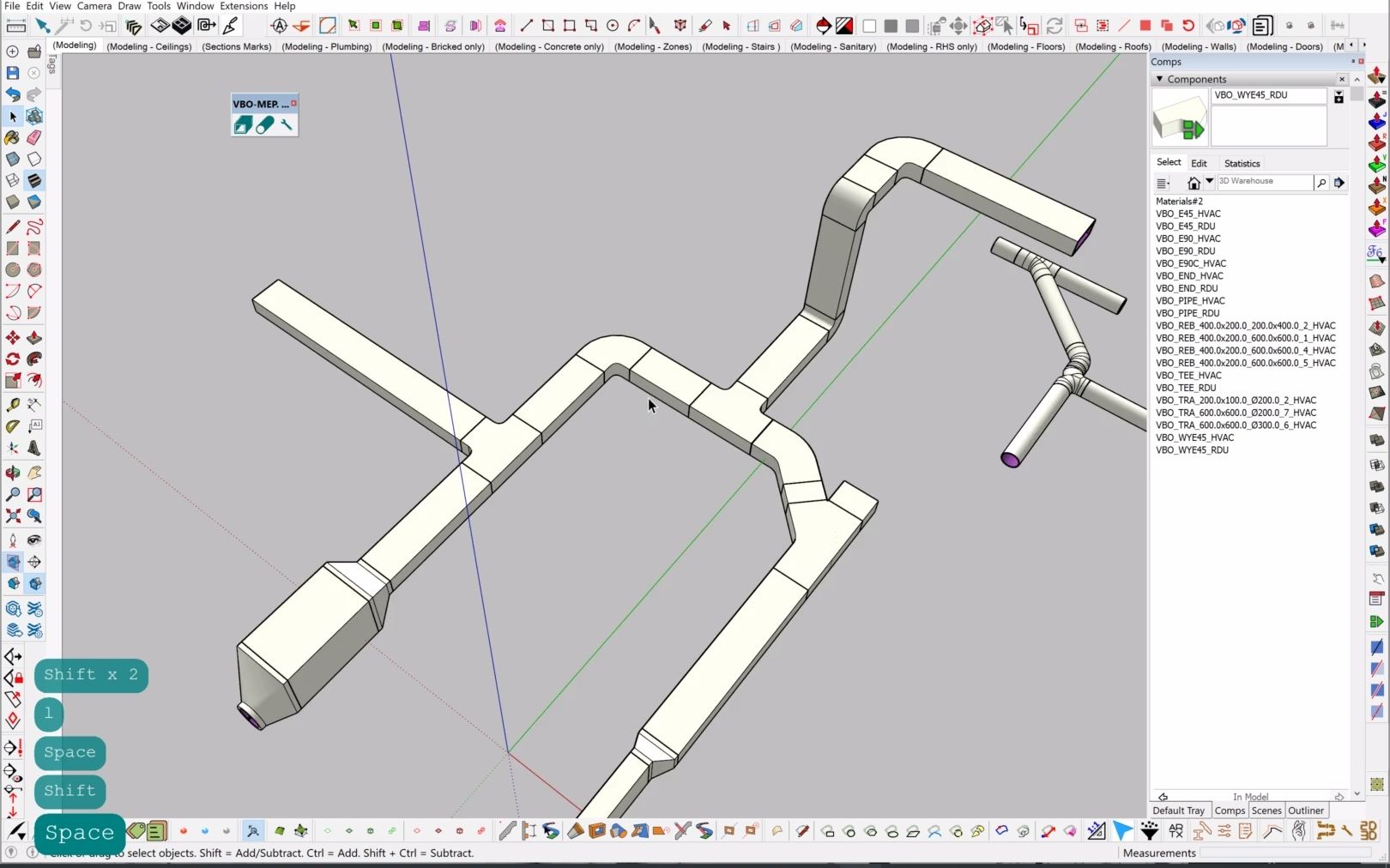The image size is (1390, 868).
Task: Select the Line pencil tool
Action: tap(13, 227)
